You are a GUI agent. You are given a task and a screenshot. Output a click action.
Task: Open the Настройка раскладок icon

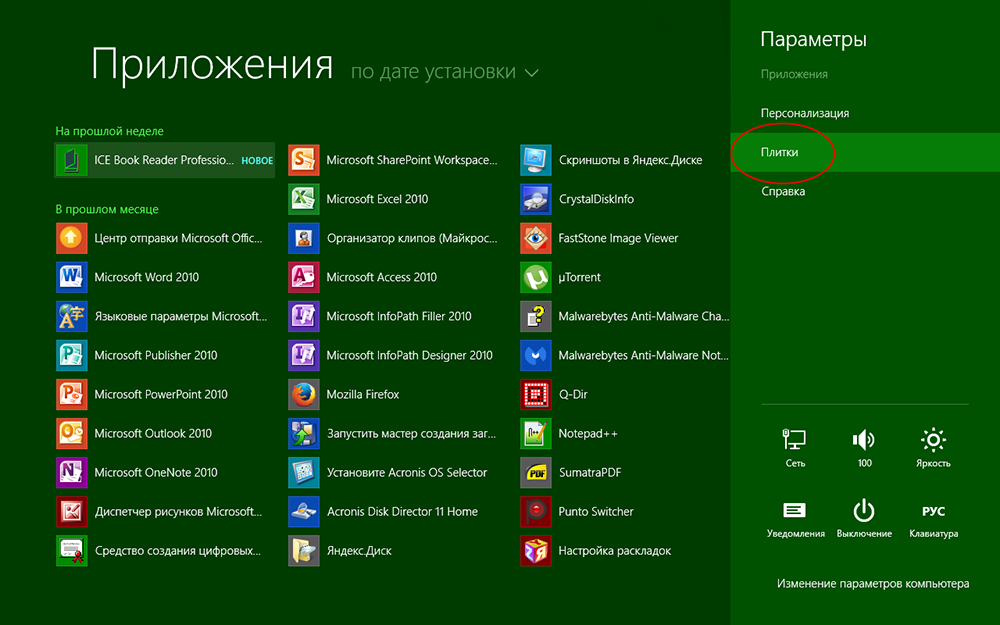pos(536,550)
